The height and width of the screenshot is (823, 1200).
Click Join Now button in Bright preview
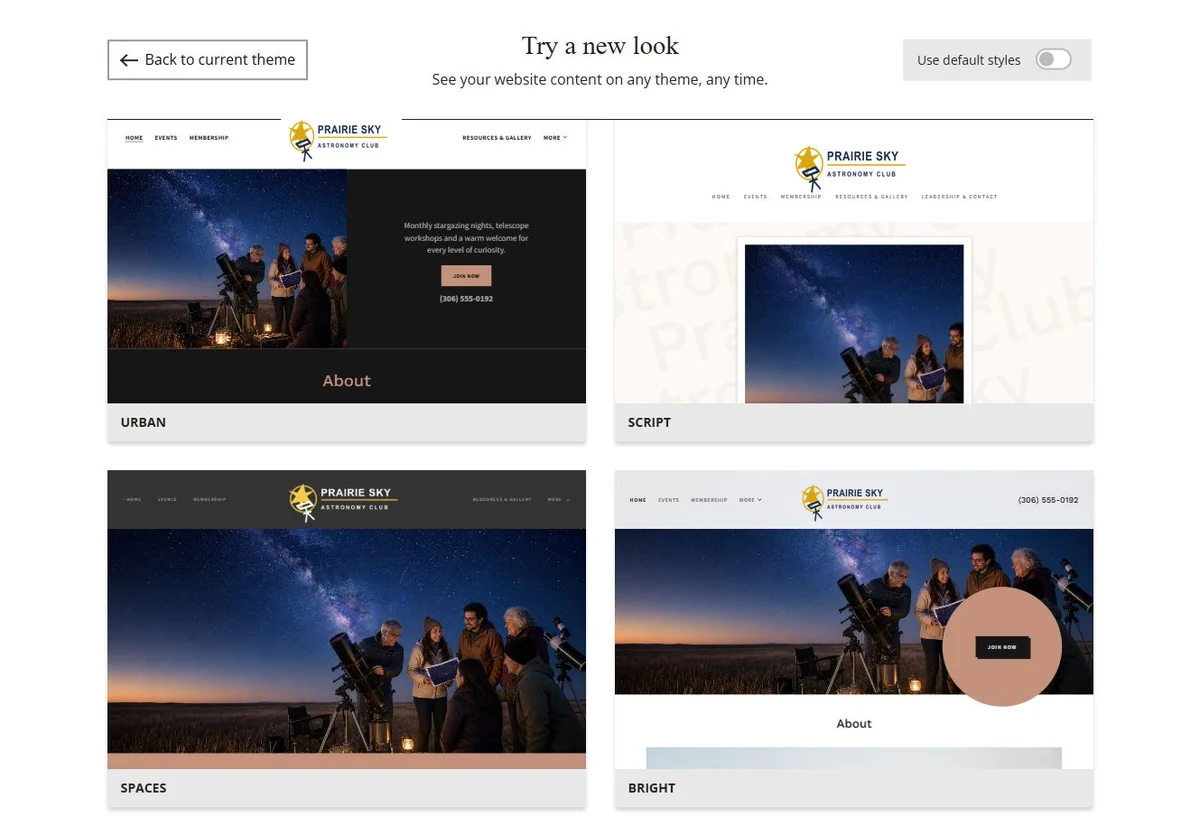tap(1002, 647)
